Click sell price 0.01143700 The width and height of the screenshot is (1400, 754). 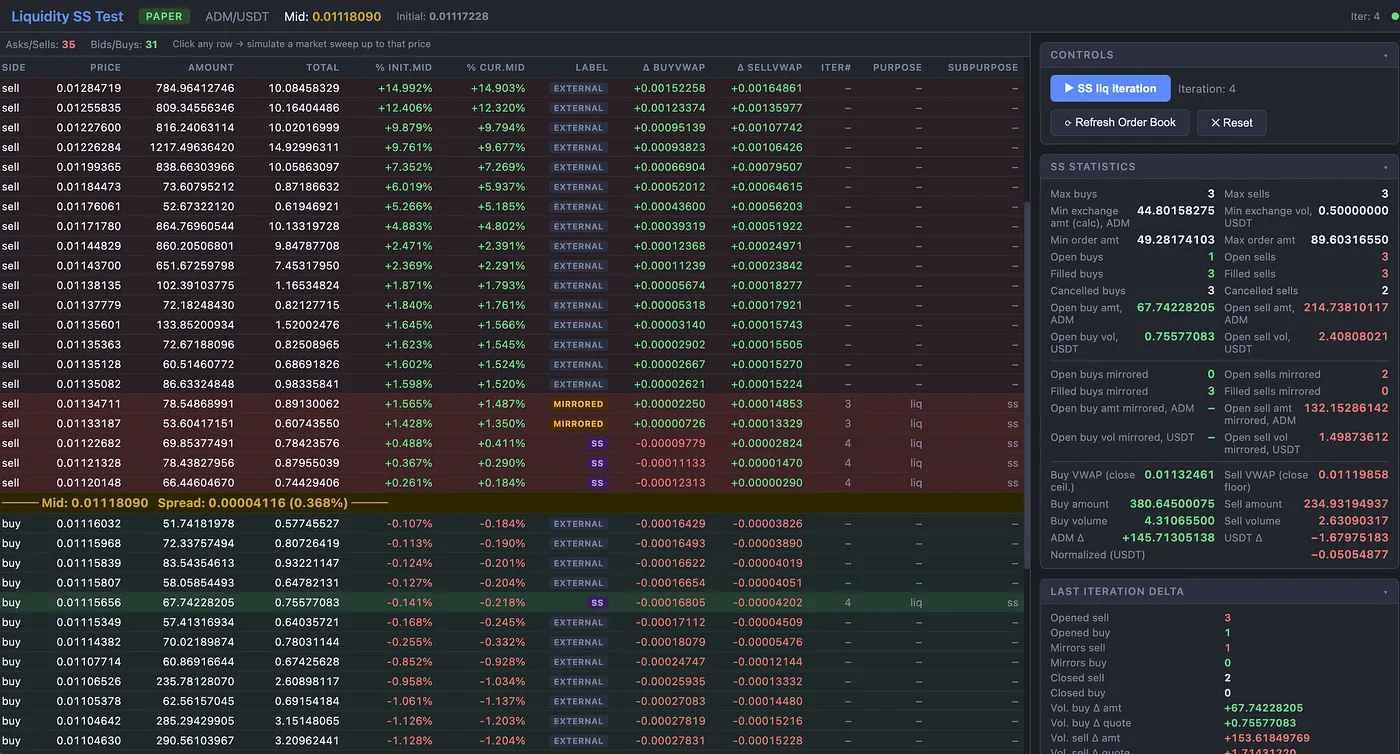pos(88,266)
